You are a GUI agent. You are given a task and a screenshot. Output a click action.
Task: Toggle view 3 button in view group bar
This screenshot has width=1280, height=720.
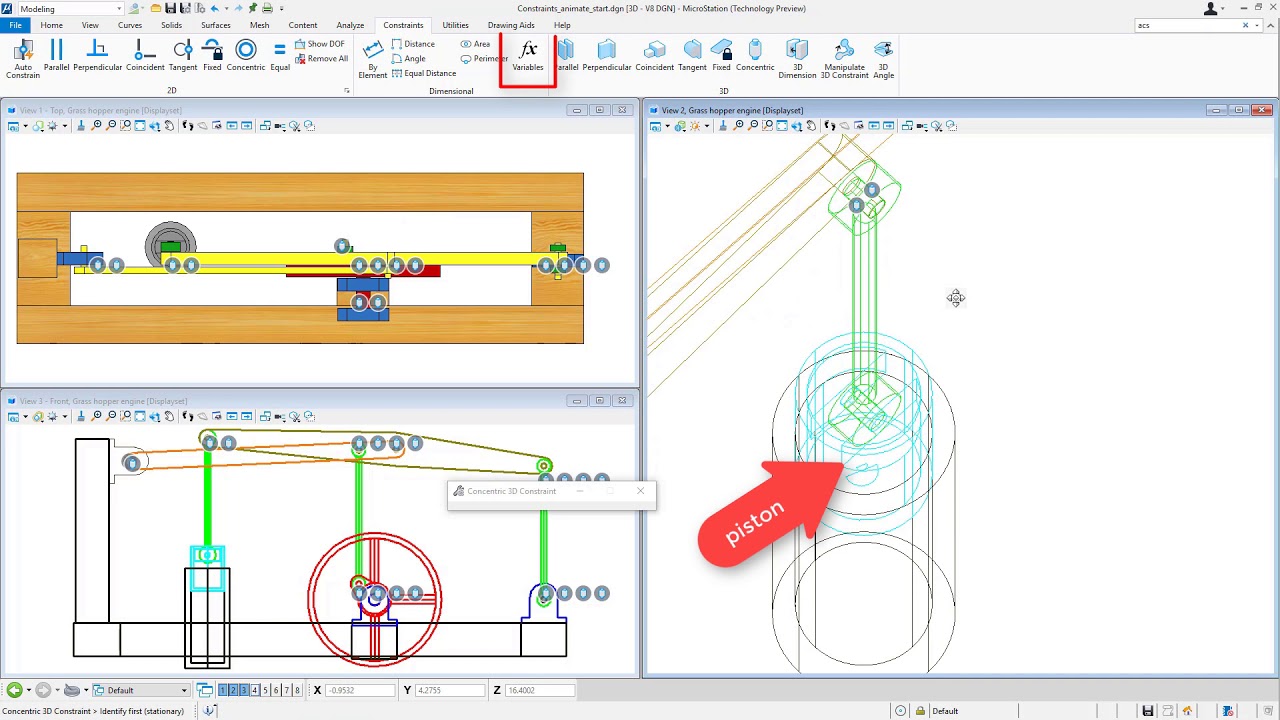coord(243,690)
